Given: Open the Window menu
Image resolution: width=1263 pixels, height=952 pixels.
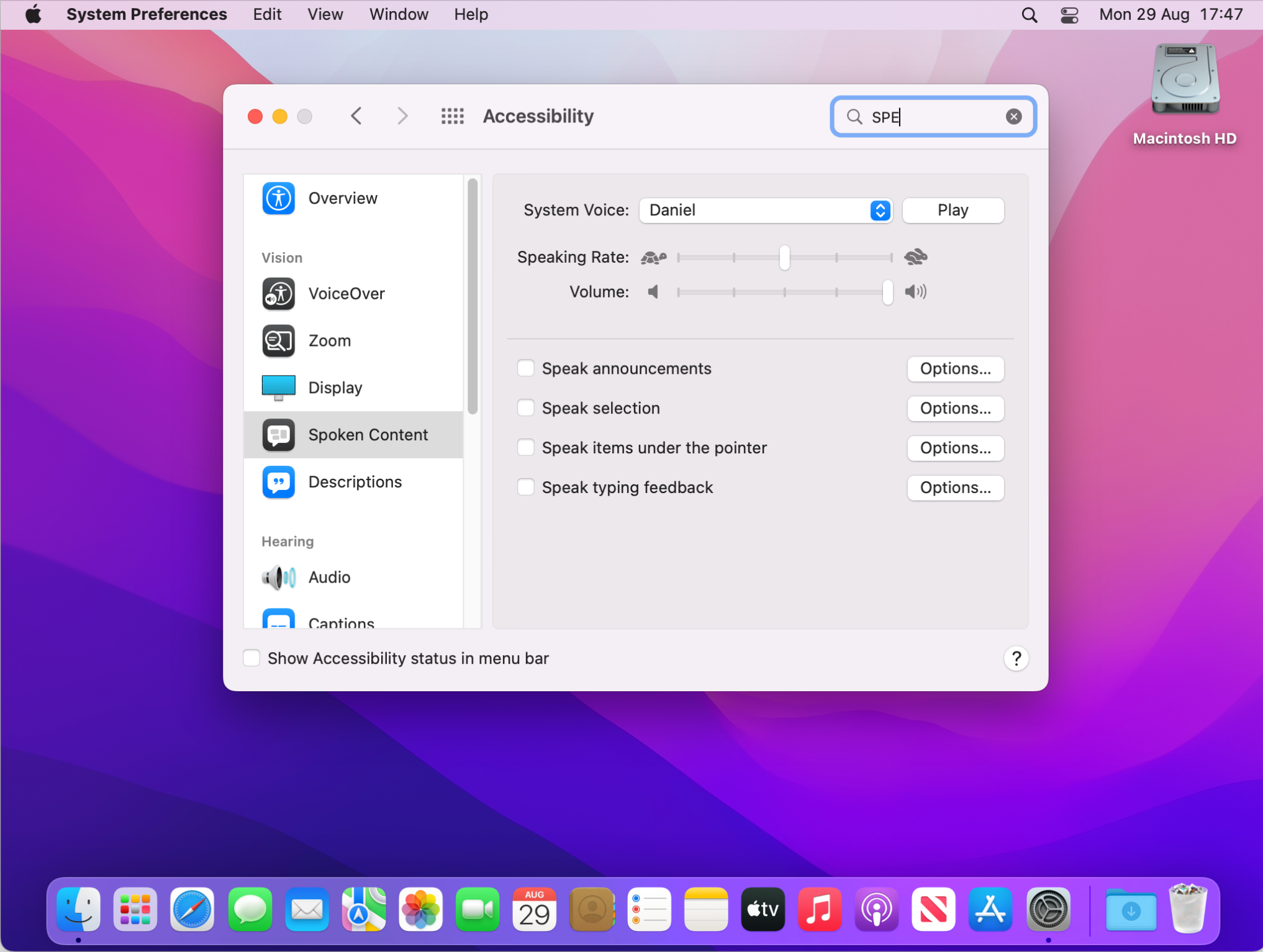Looking at the screenshot, I should (x=399, y=14).
